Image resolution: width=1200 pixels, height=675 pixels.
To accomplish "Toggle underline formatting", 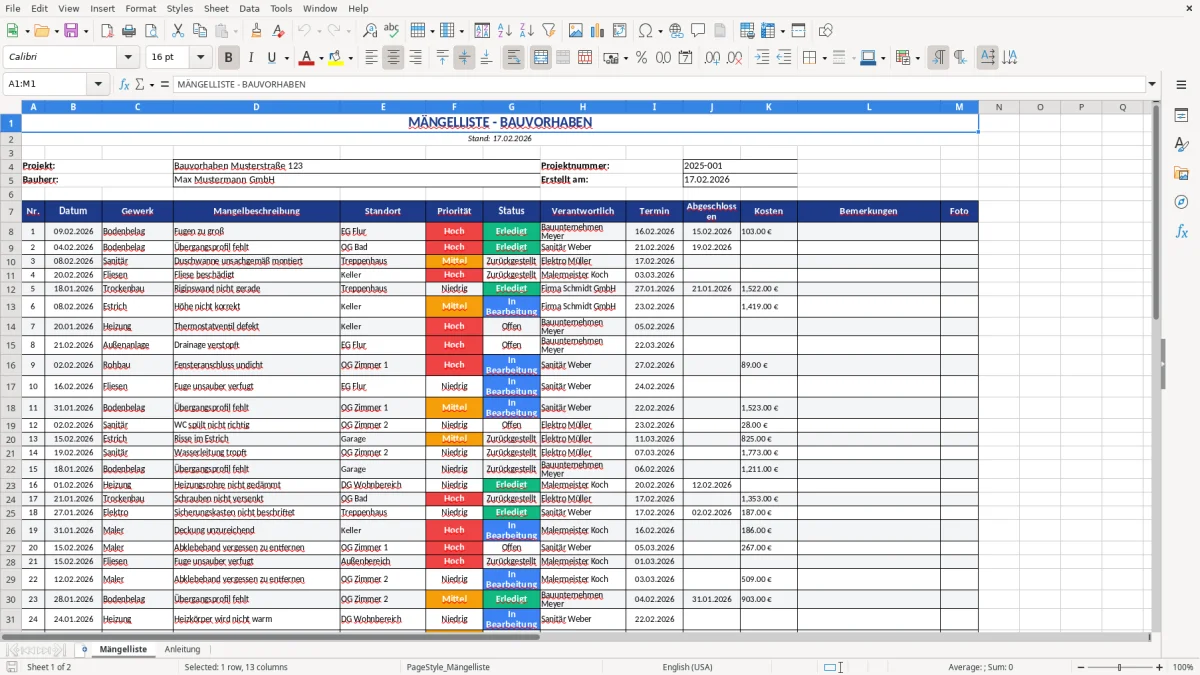I will pos(271,57).
